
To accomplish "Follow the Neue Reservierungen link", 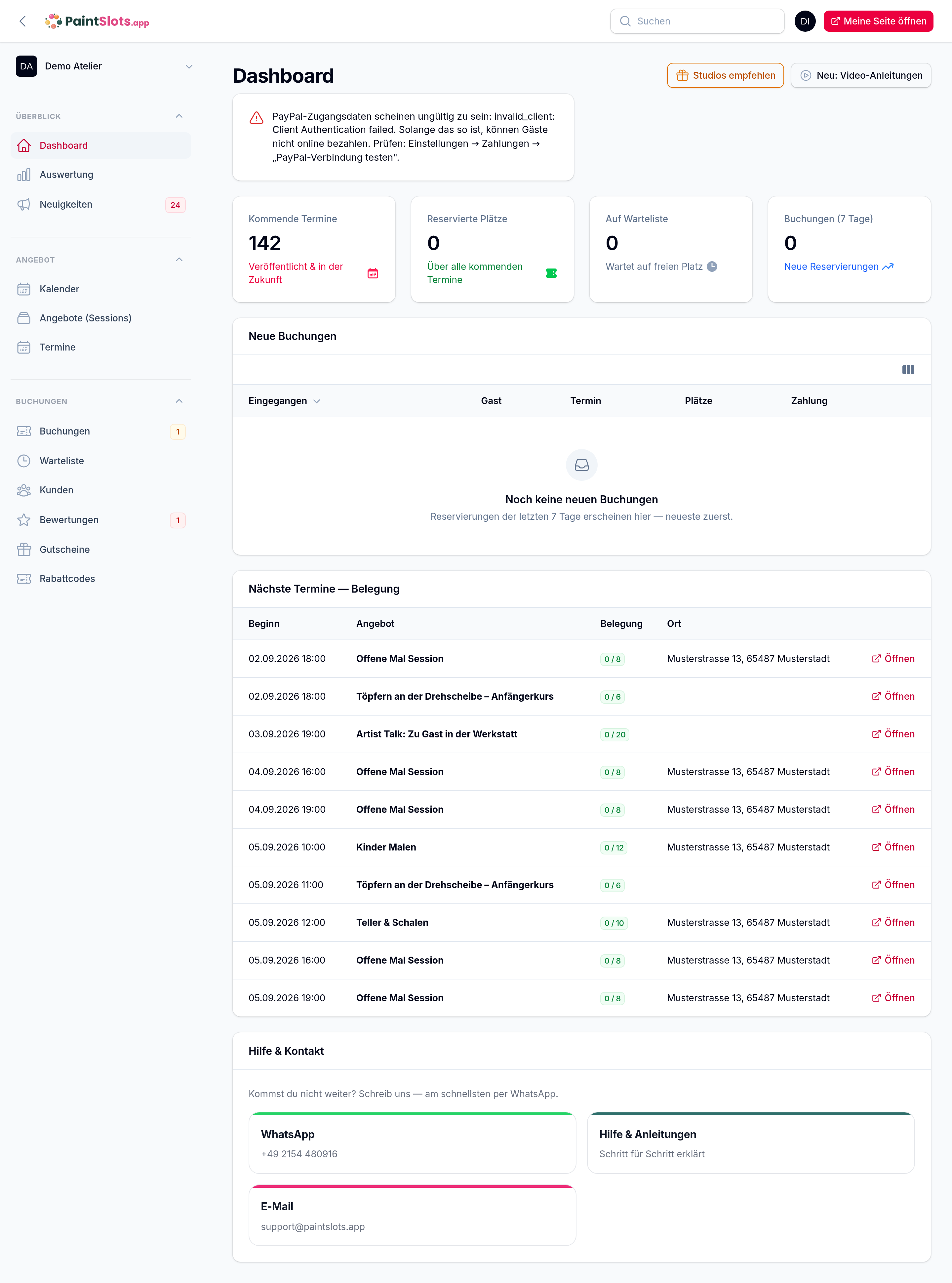I will pyautogui.click(x=839, y=266).
